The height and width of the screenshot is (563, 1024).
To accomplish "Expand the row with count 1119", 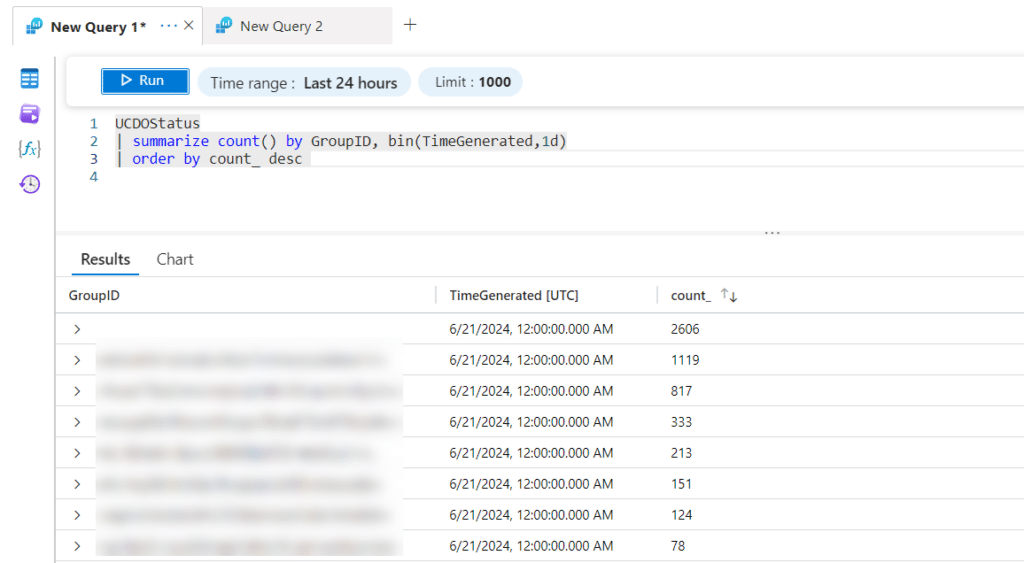I will point(77,360).
